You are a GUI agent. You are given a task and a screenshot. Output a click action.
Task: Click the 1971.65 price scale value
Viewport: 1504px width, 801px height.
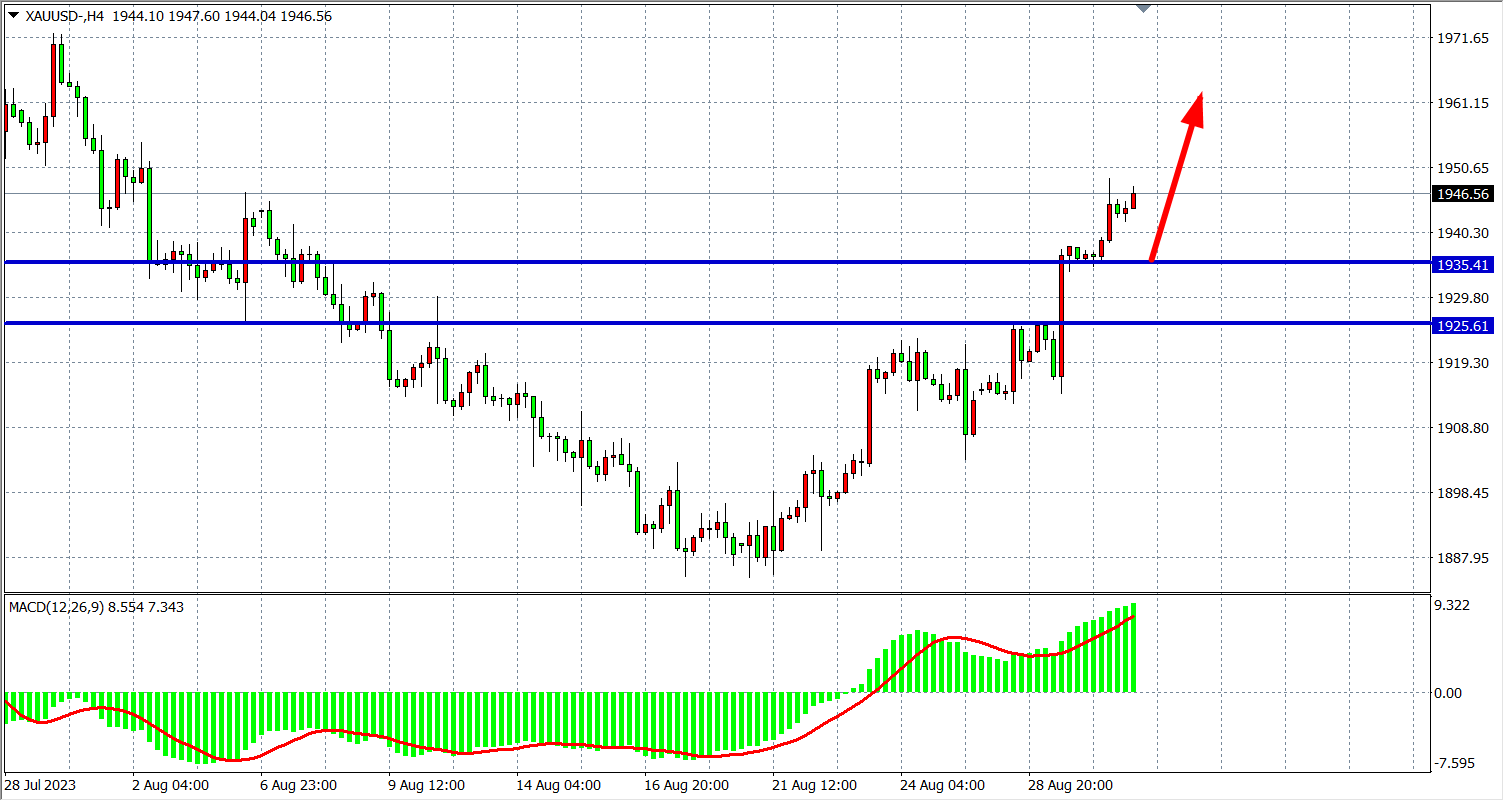[x=1461, y=38]
